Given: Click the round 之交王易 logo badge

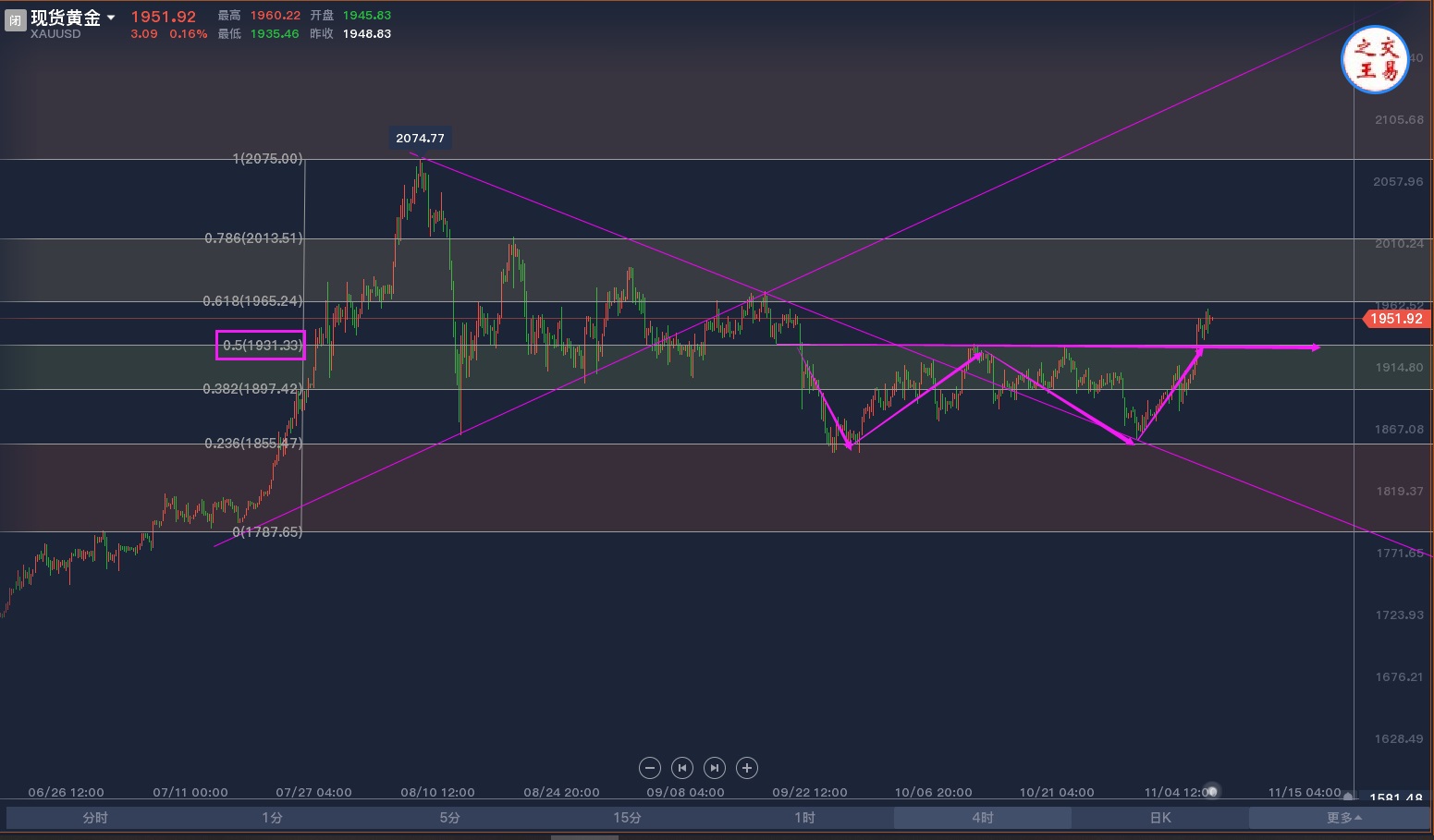Looking at the screenshot, I should tap(1375, 60).
